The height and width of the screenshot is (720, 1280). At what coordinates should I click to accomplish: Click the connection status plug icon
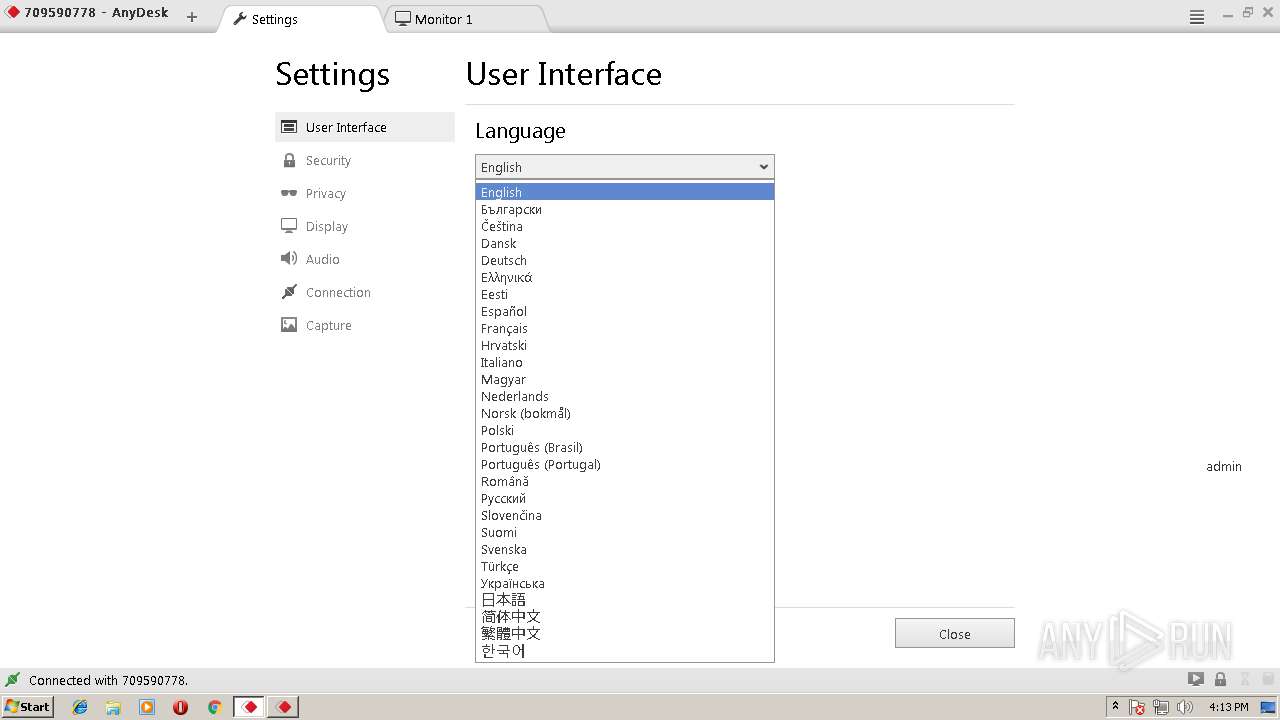(x=13, y=680)
